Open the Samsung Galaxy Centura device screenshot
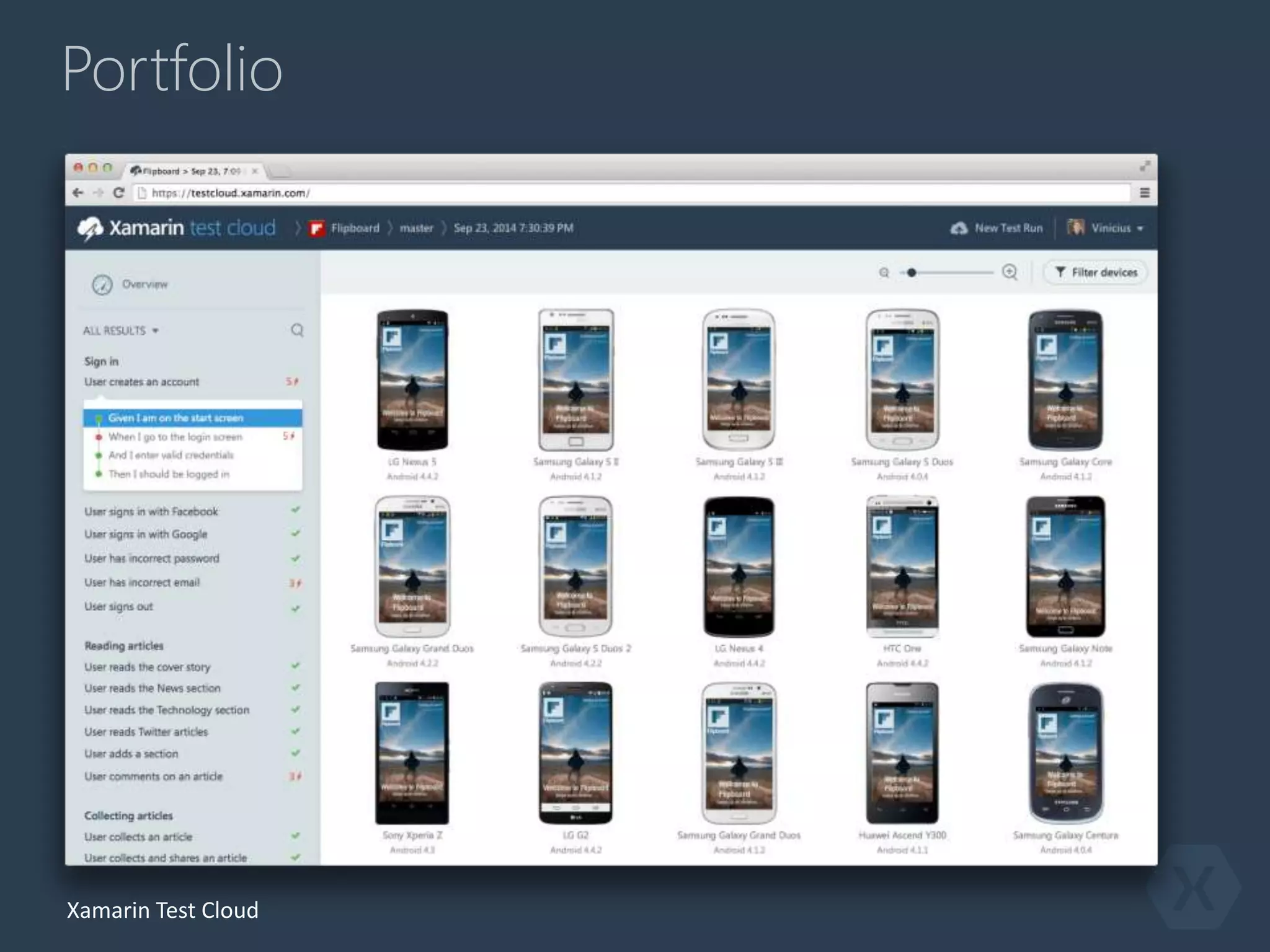 click(1065, 753)
